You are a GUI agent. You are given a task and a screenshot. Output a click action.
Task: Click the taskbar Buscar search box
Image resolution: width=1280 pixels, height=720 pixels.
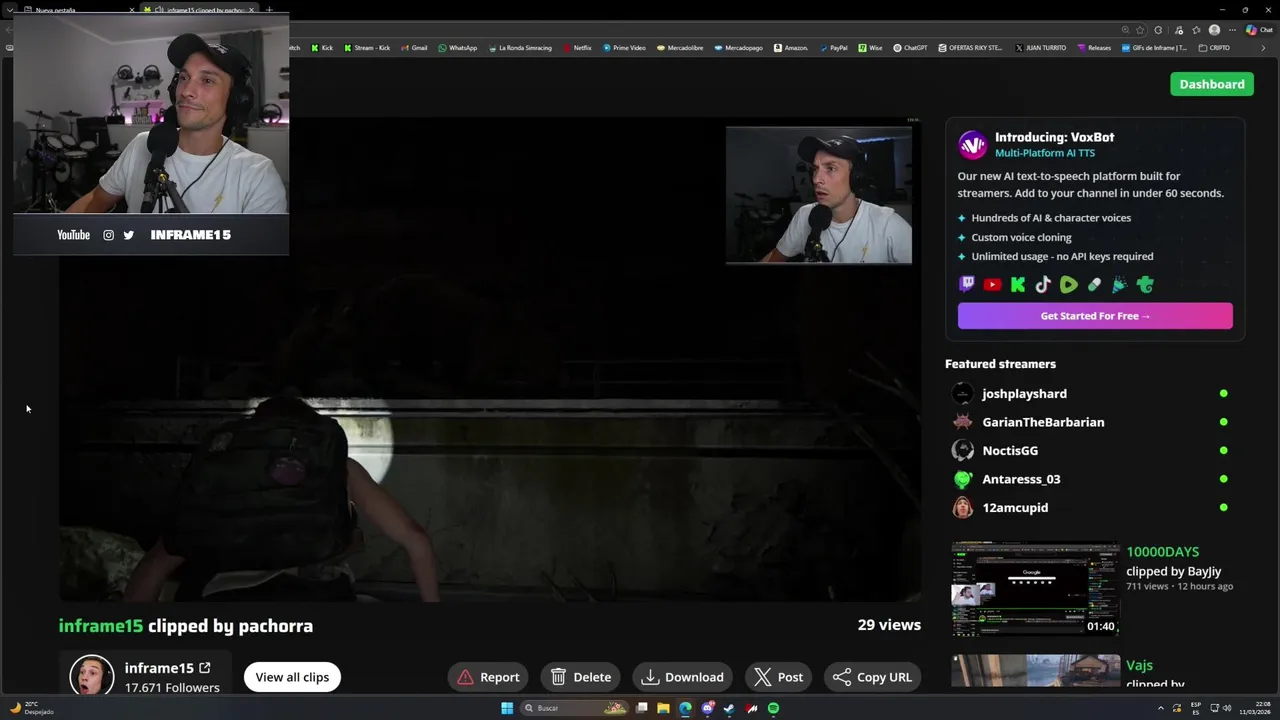574,708
